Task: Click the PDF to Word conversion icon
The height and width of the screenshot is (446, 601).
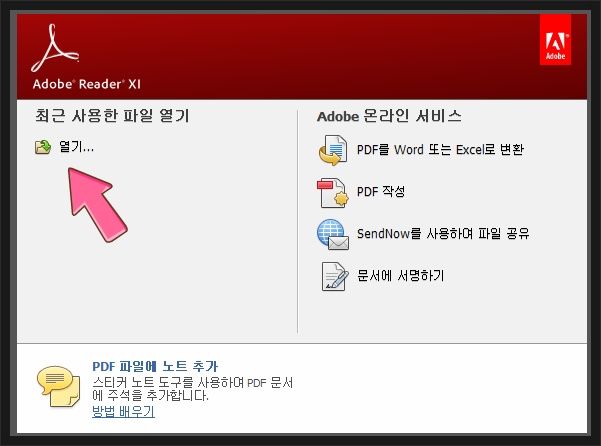Action: point(333,150)
